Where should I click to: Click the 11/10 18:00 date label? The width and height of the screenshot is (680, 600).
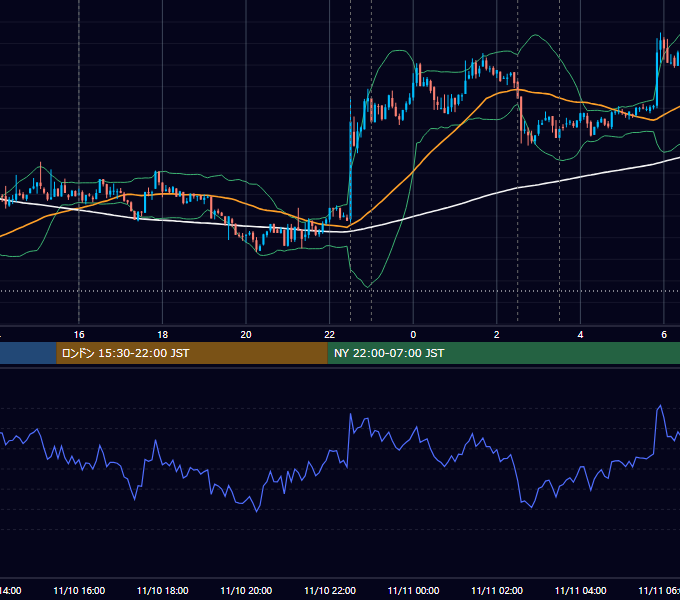click(x=163, y=591)
